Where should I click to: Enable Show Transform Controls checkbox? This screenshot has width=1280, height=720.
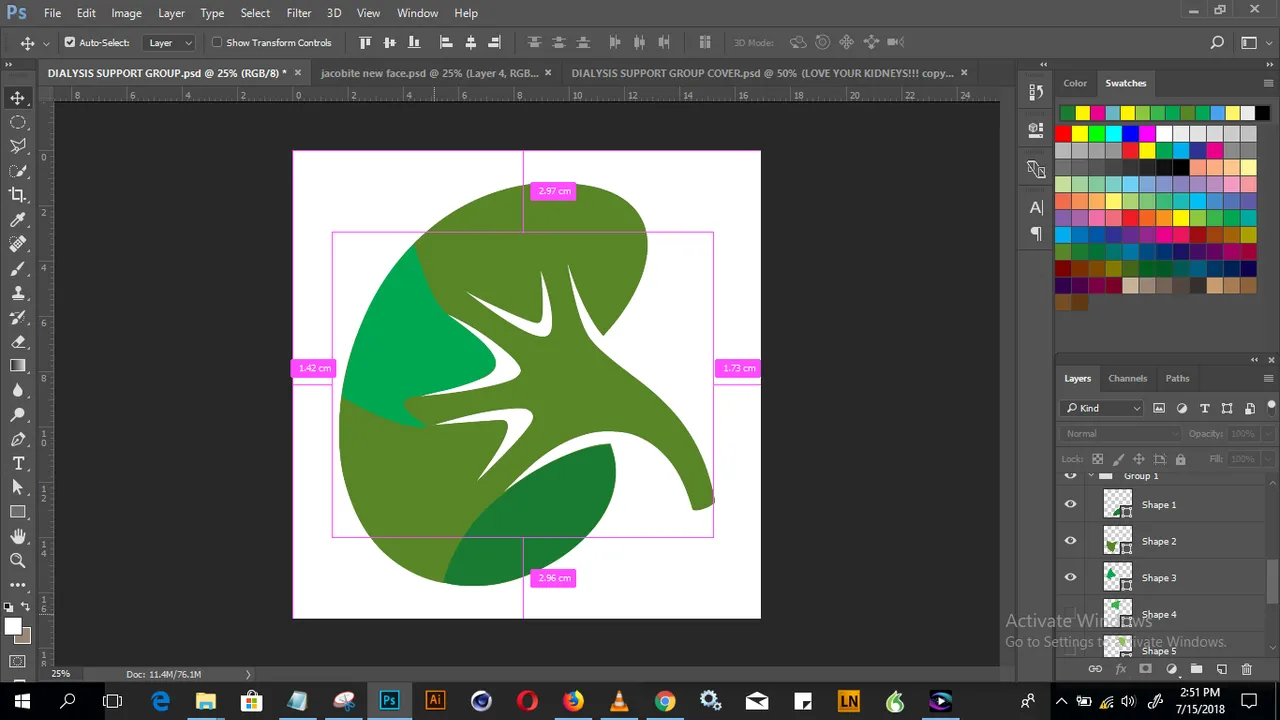tap(217, 43)
